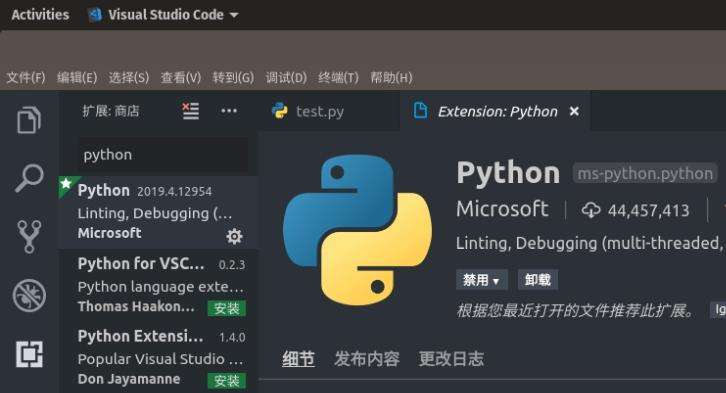Select the Python Extensi... 1.4.0 entry
Viewport: 726px width, 393px height.
[158, 359]
